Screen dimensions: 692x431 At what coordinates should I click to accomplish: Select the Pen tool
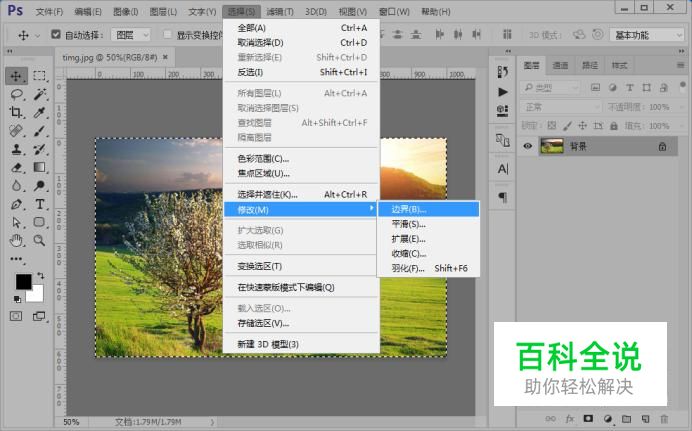pyautogui.click(x=16, y=204)
